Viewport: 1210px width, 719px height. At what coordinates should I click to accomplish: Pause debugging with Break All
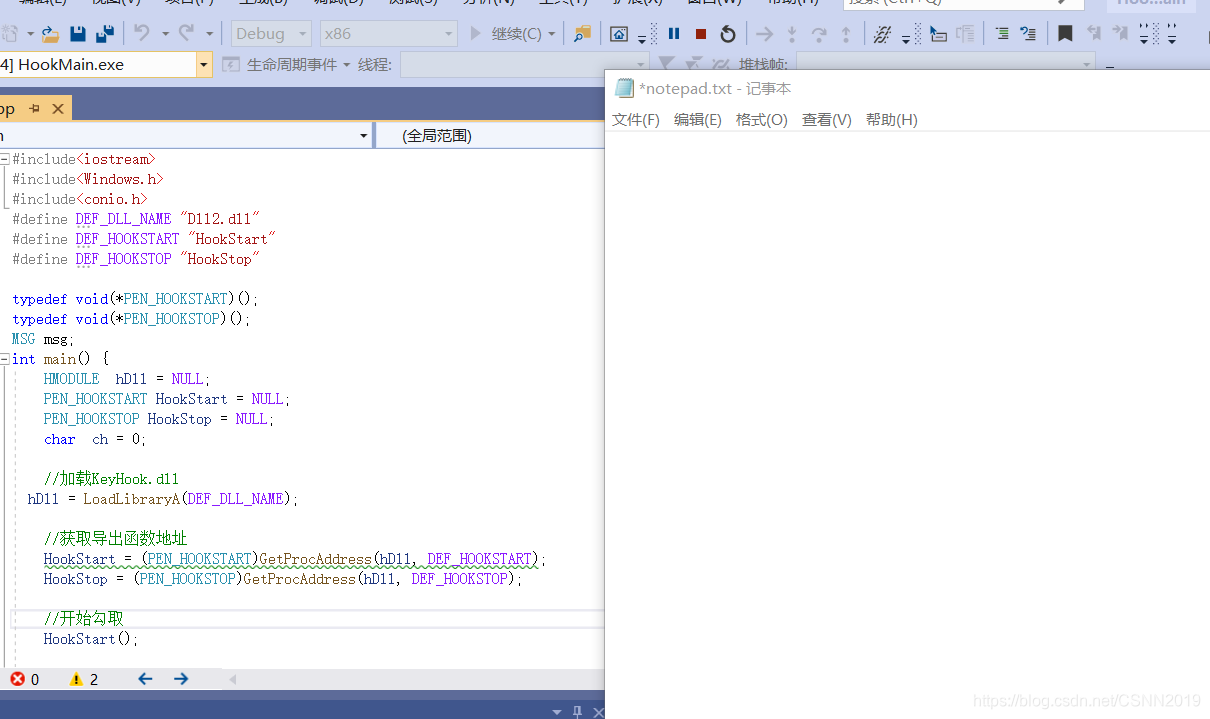(674, 34)
